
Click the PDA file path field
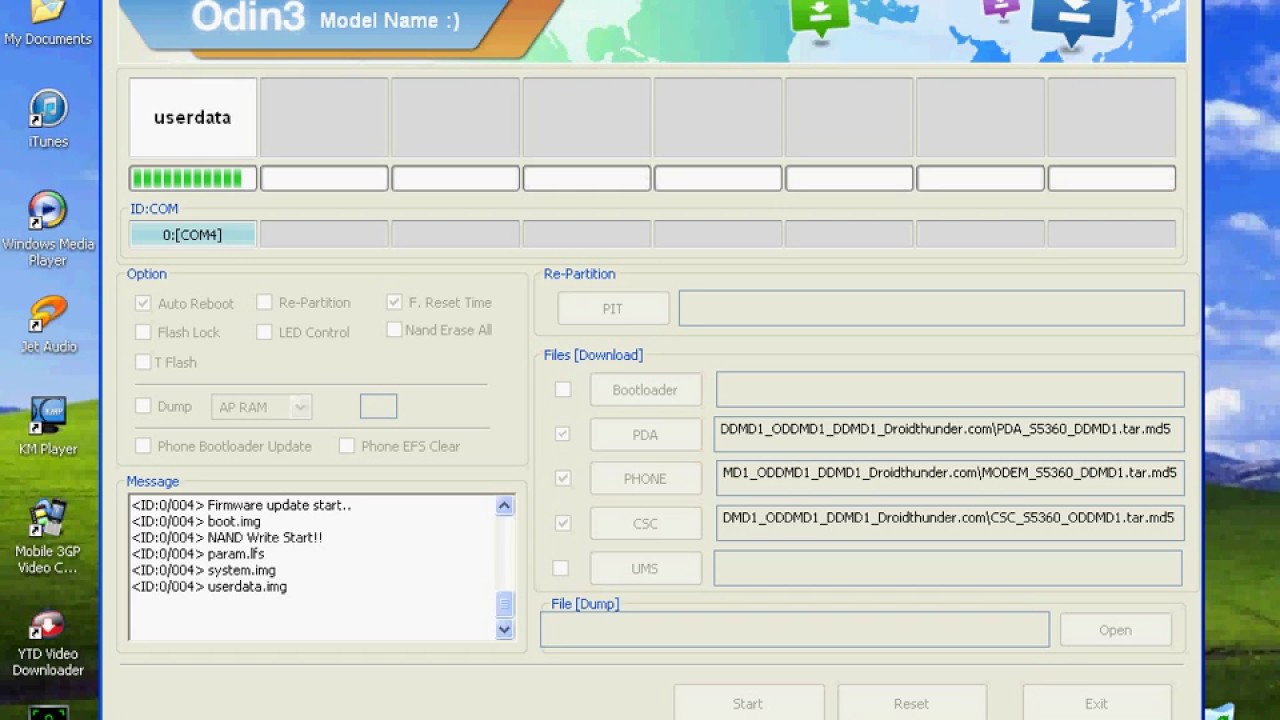[x=950, y=434]
